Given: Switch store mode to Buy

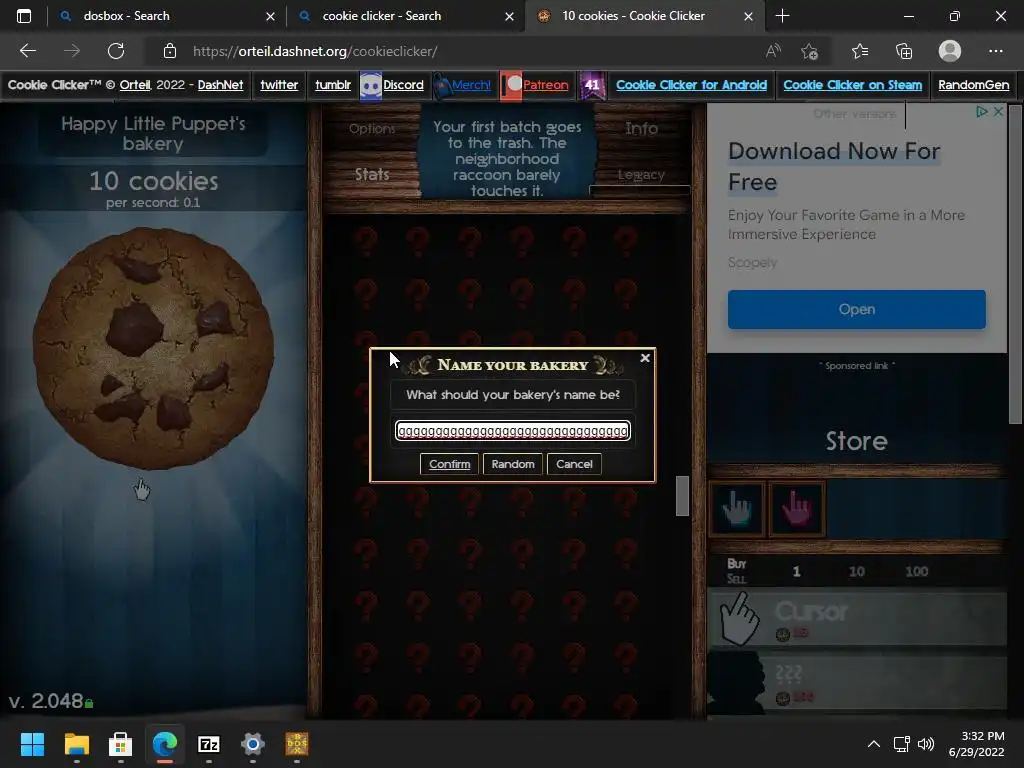Looking at the screenshot, I should (737, 564).
